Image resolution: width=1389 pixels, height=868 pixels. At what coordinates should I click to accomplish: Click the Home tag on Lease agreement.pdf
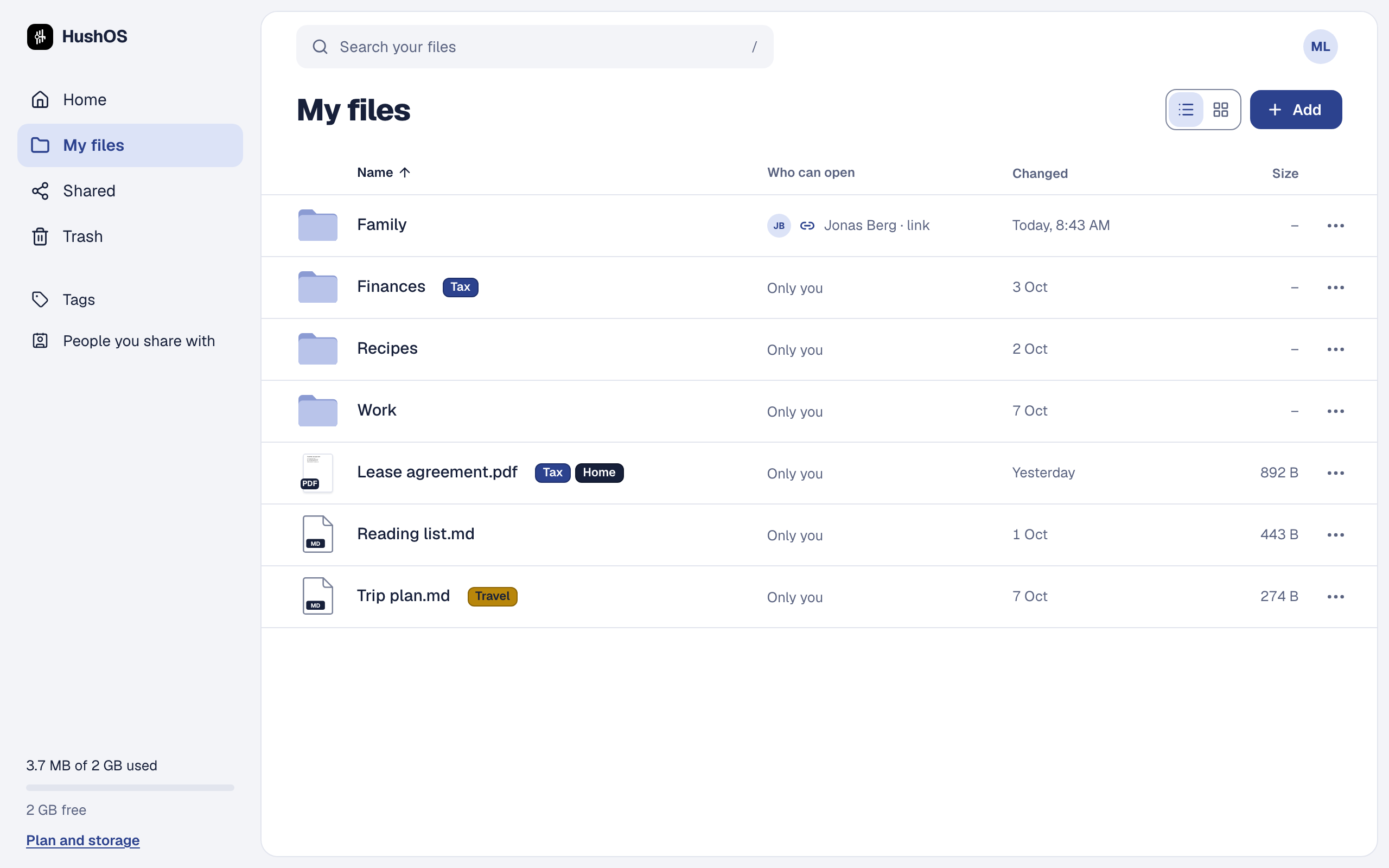[598, 473]
